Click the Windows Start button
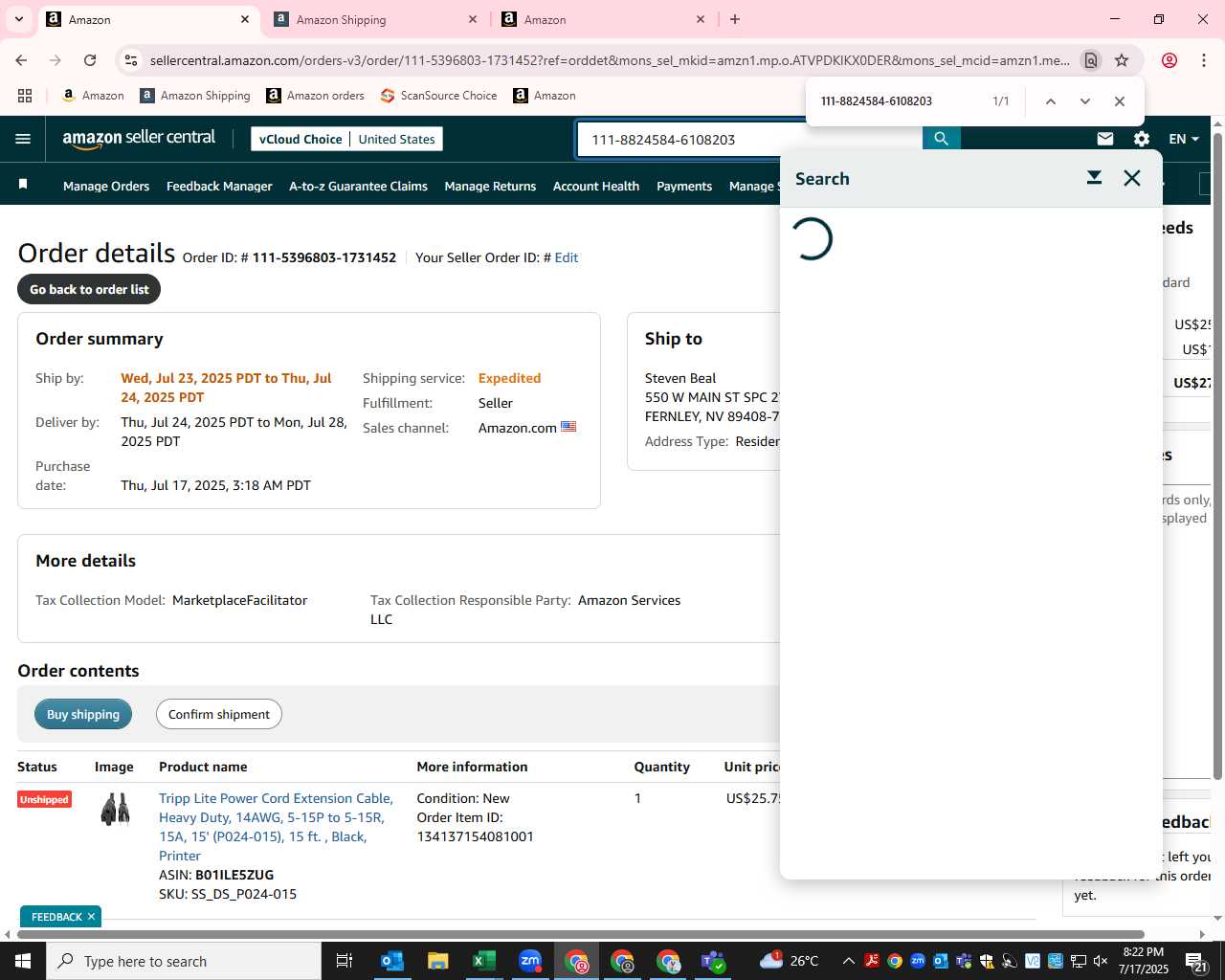 [x=23, y=961]
